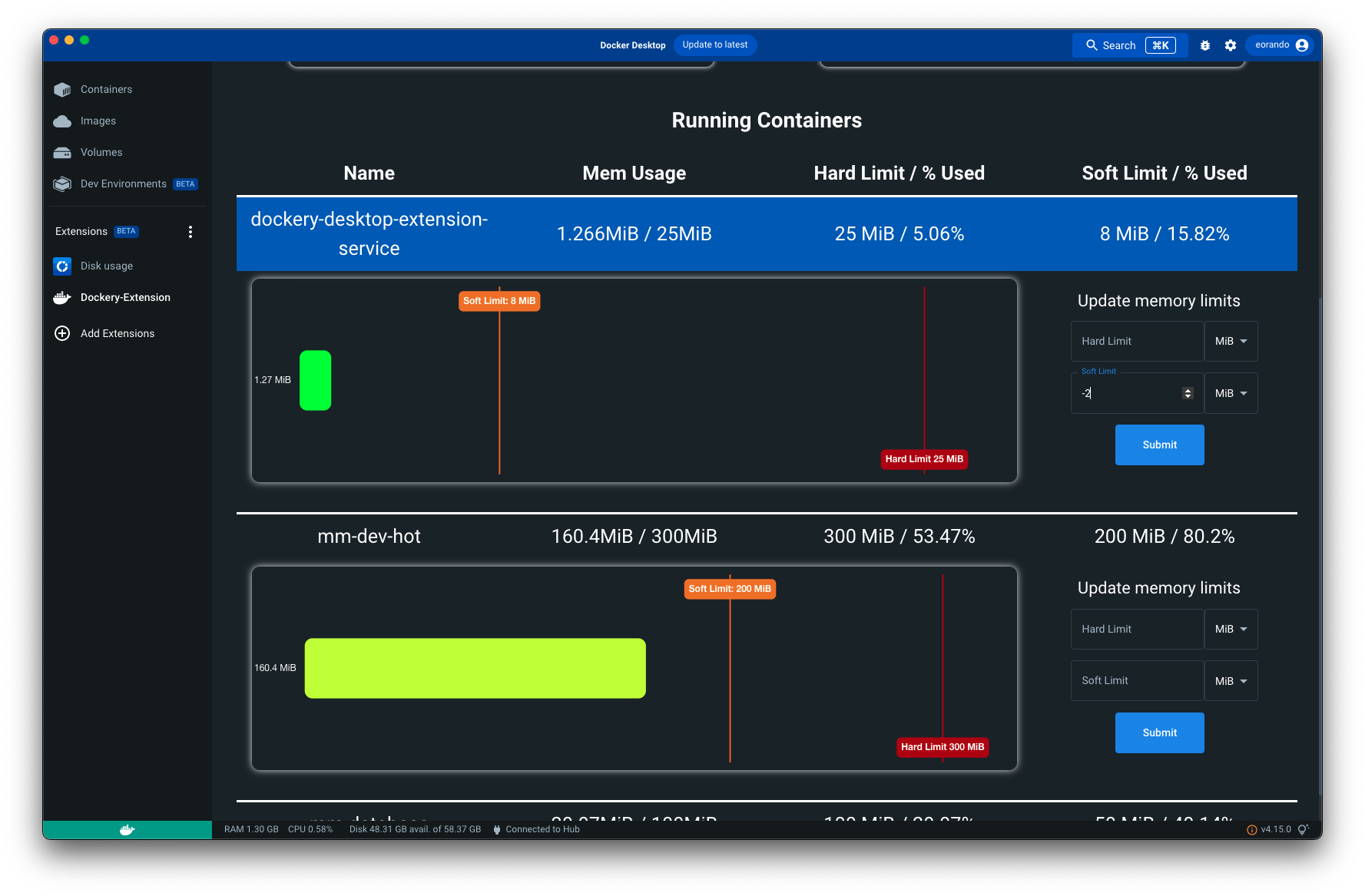Go to Volumes in the sidebar

(x=101, y=153)
